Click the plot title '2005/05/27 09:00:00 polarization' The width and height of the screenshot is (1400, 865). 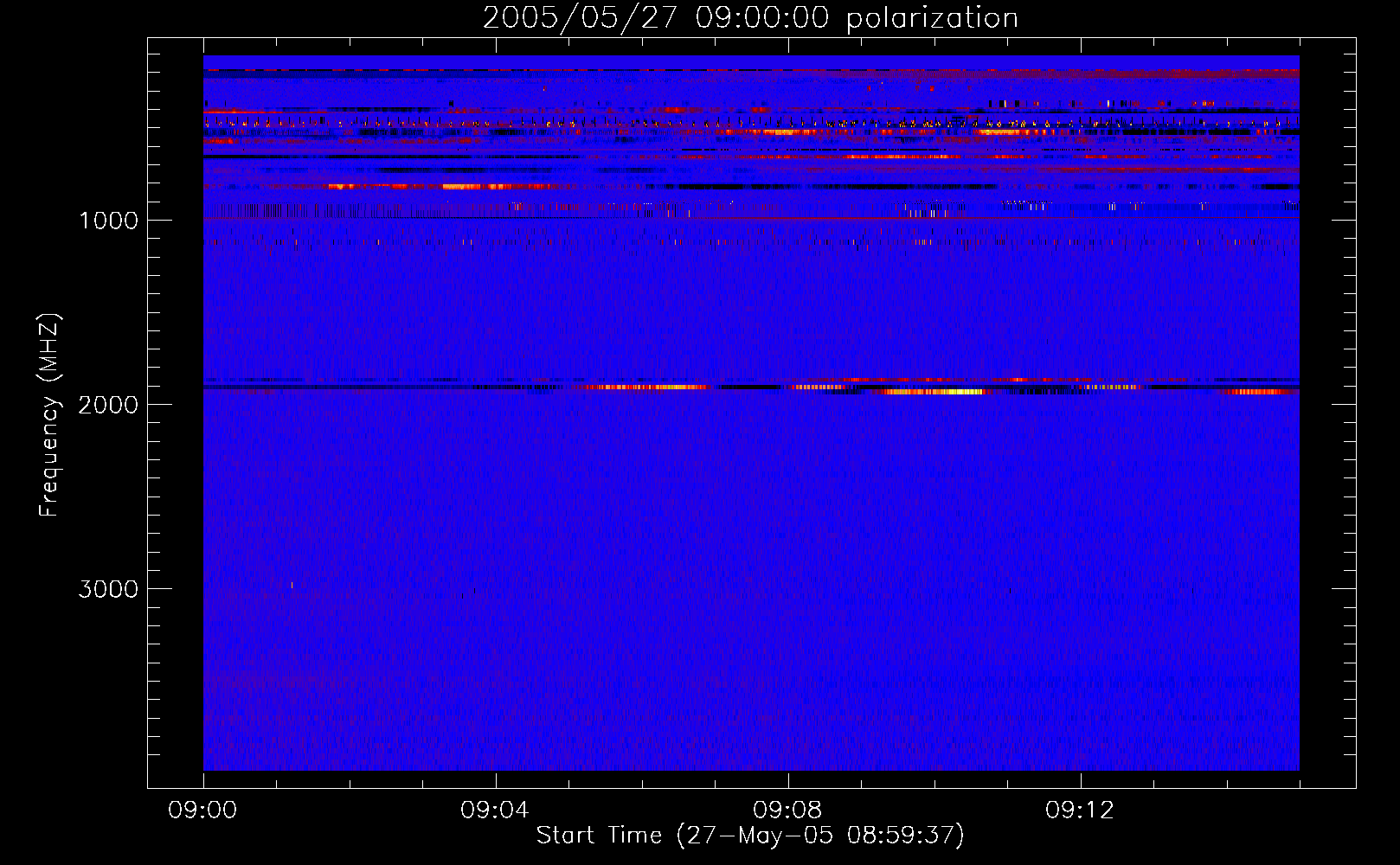click(x=750, y=17)
